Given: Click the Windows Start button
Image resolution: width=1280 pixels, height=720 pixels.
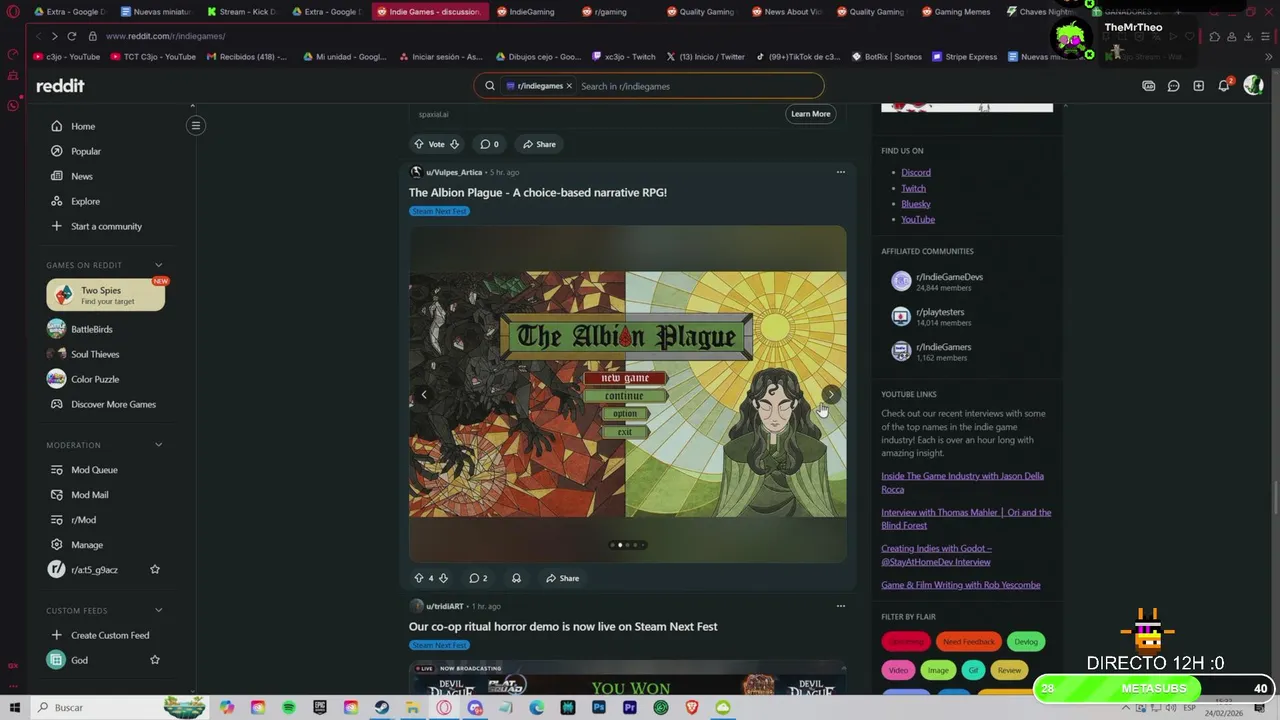Looking at the screenshot, I should click(14, 707).
